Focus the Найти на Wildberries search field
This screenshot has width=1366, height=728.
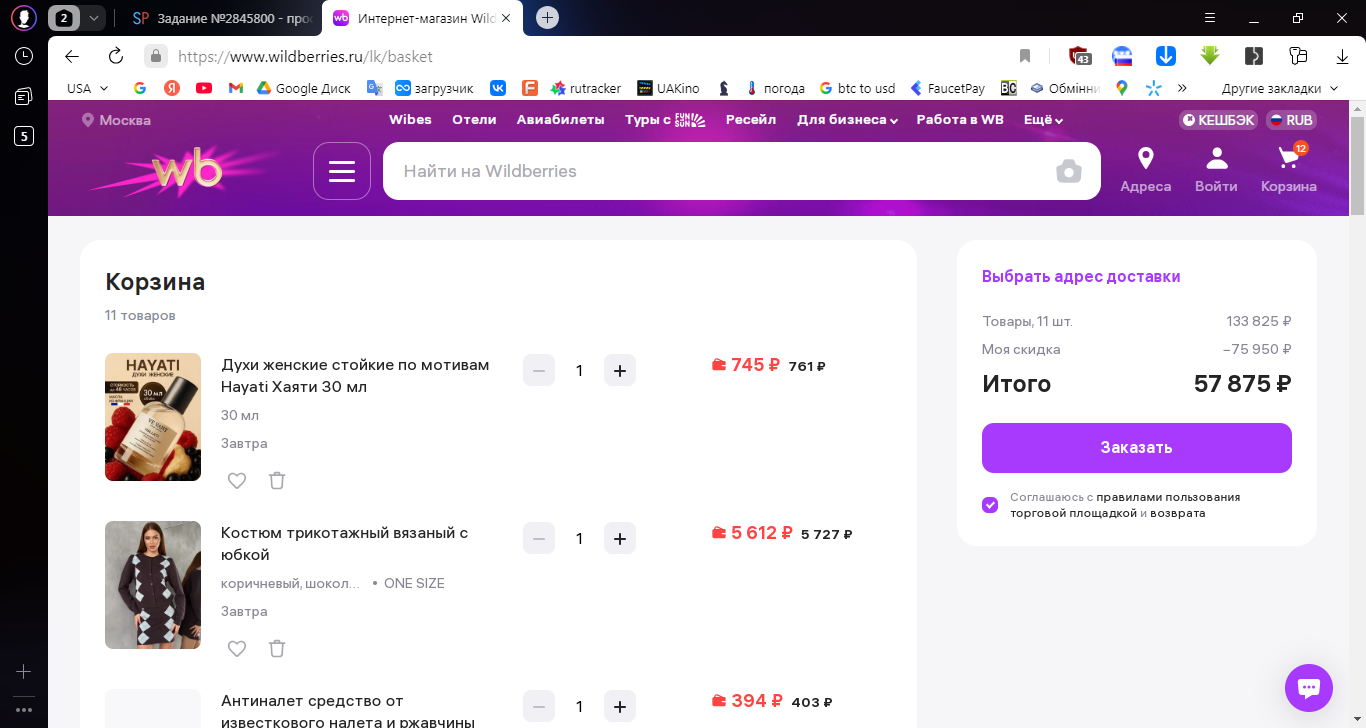coord(716,171)
